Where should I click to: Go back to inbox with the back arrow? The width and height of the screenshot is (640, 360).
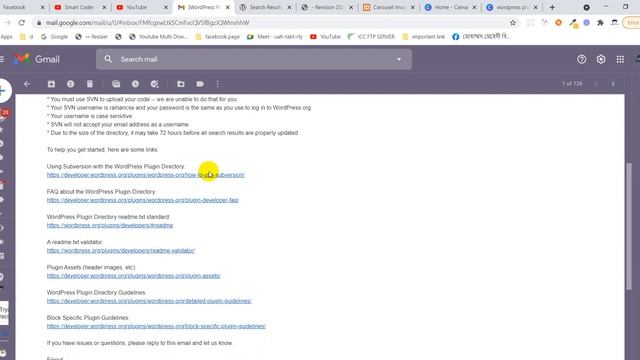coord(27,84)
